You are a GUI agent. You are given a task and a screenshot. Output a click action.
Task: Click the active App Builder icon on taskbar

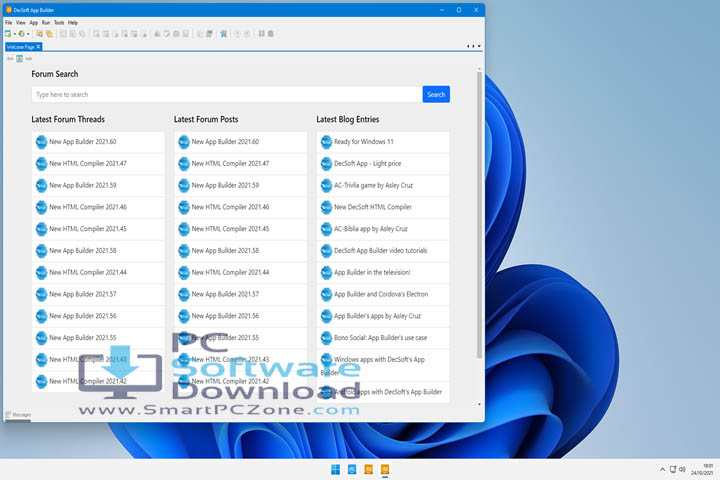click(385, 469)
